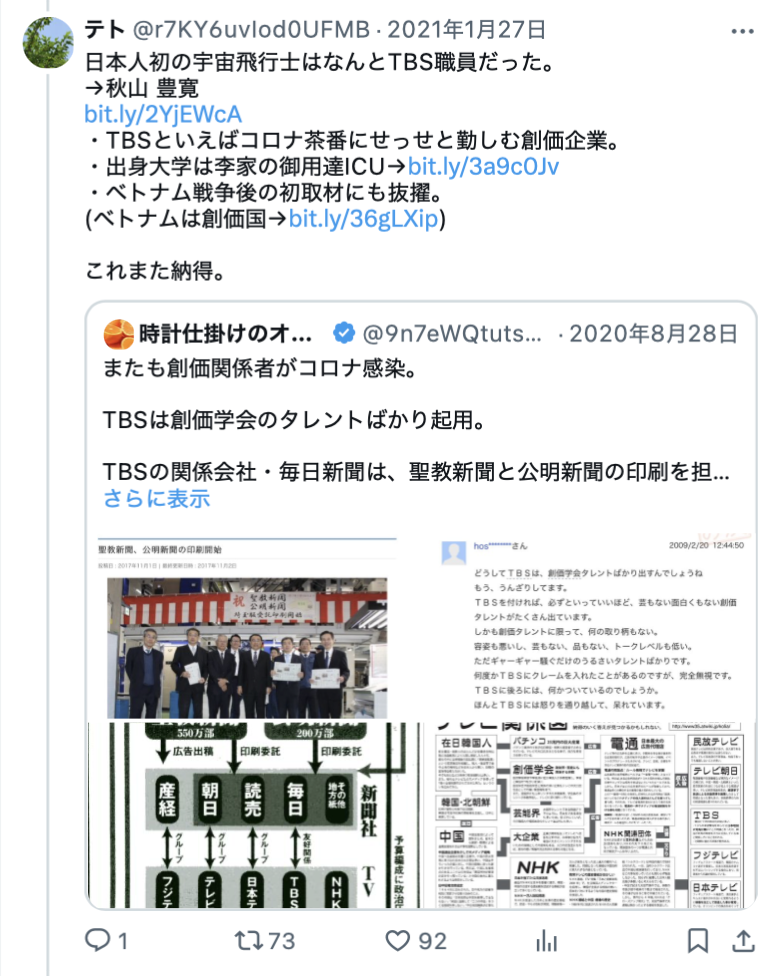Expand quoted post with さらに表示
This screenshot has height=976, width=780.
[157, 499]
